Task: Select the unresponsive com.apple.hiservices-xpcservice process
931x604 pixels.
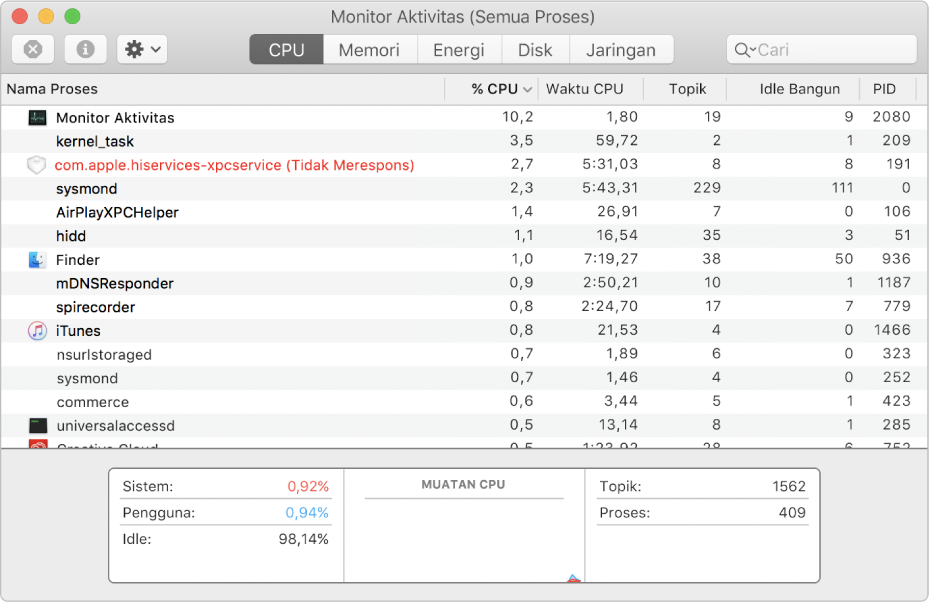Action: [464, 165]
